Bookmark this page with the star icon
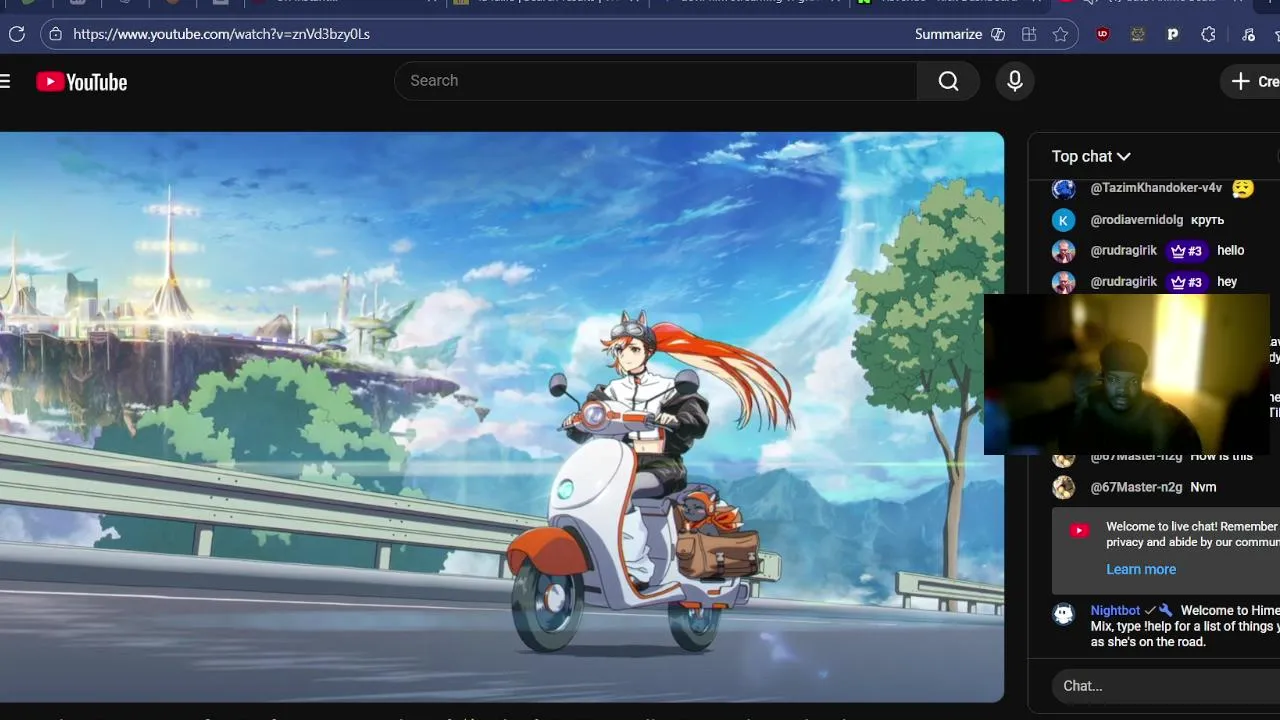 coord(1060,34)
